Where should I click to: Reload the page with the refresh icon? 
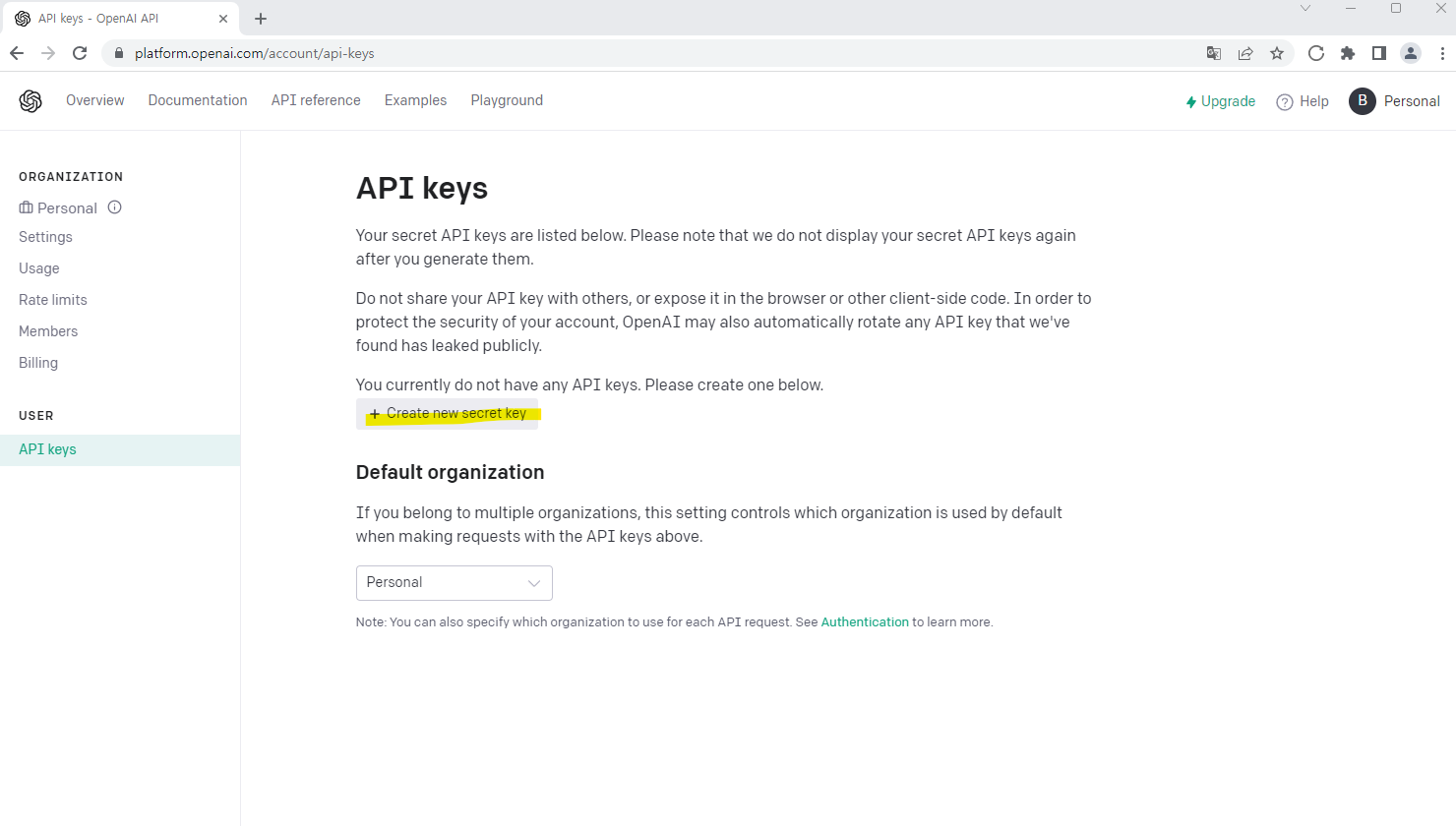click(x=80, y=53)
